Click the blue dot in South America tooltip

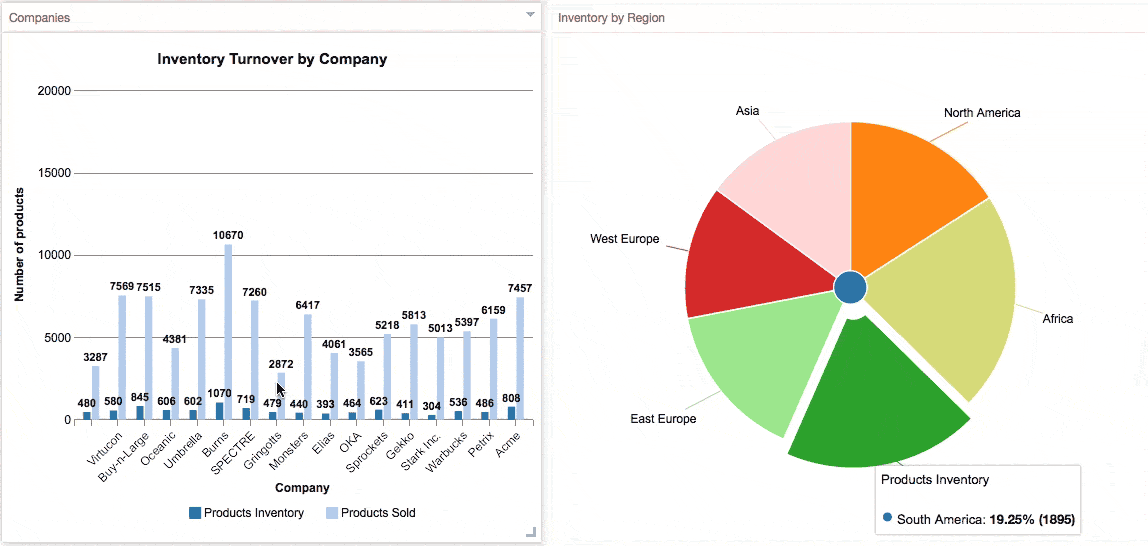pyautogui.click(x=887, y=519)
